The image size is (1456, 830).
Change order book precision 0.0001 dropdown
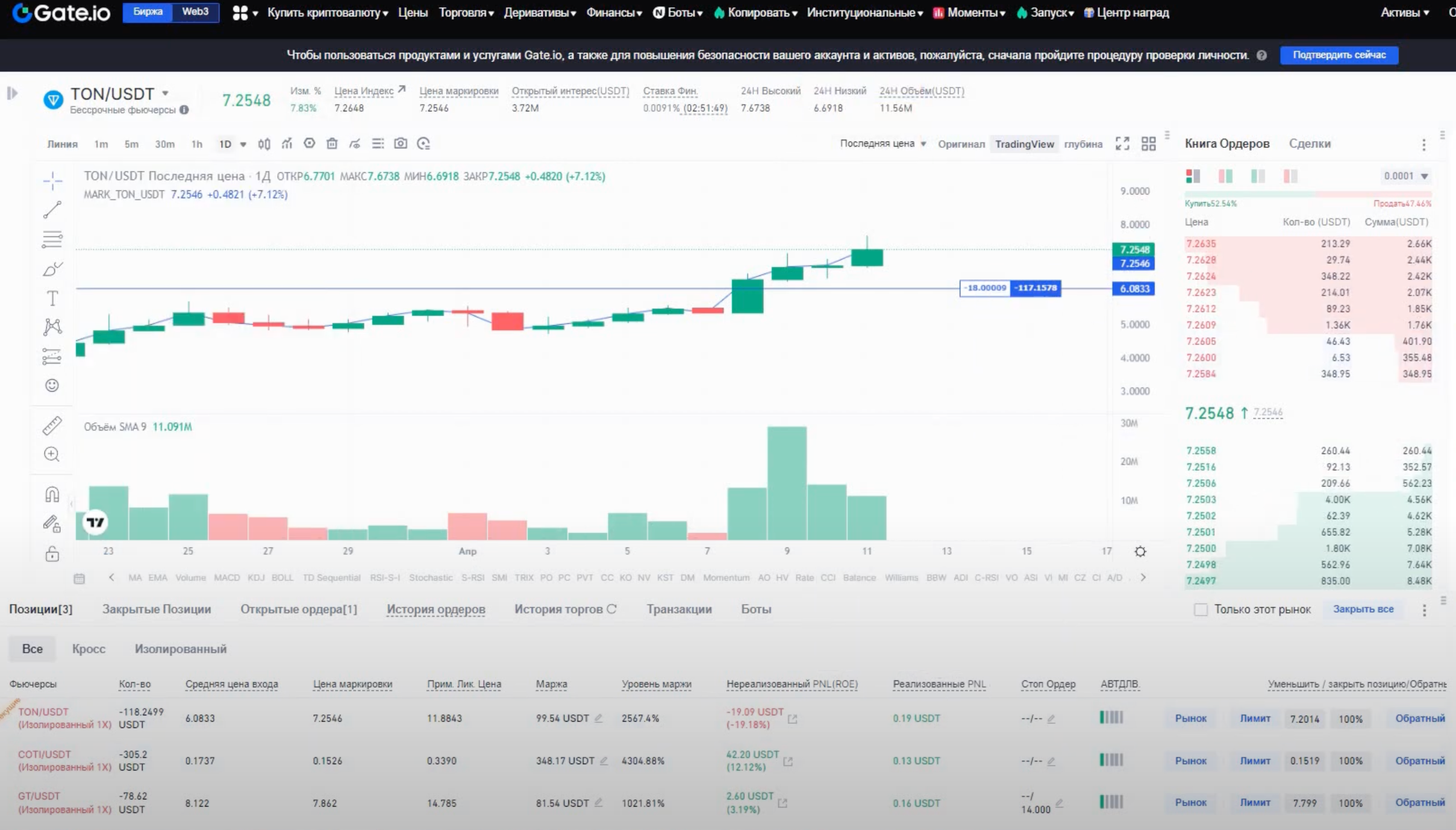1406,176
